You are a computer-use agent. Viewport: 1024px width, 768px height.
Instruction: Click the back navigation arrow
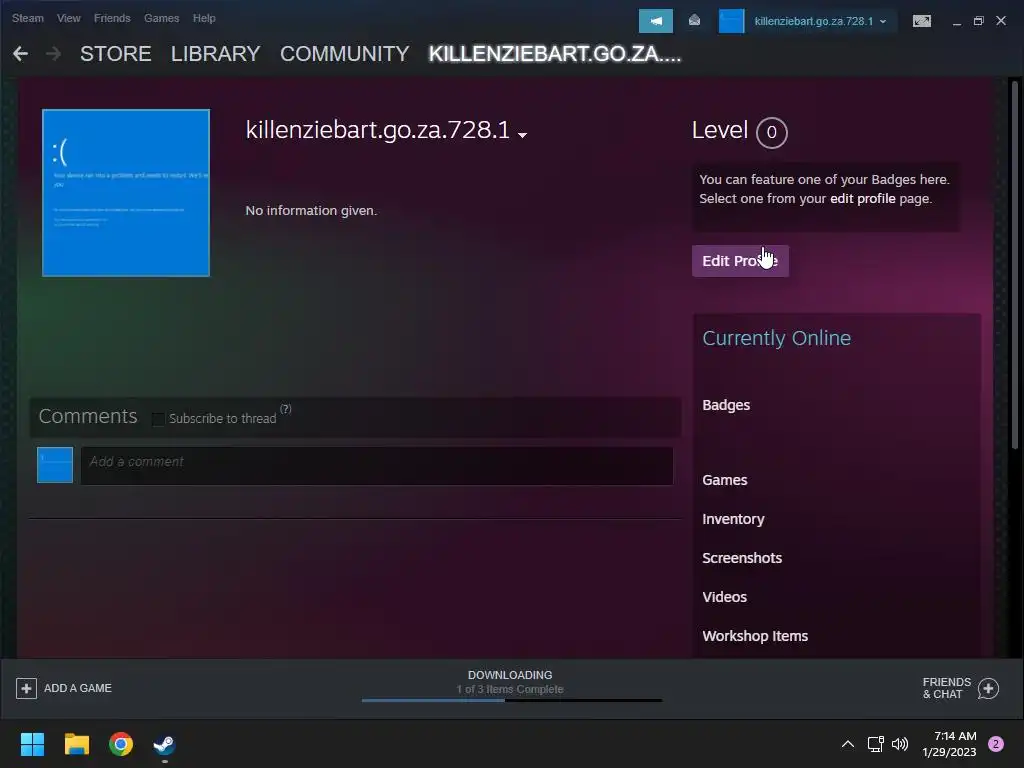pos(20,54)
